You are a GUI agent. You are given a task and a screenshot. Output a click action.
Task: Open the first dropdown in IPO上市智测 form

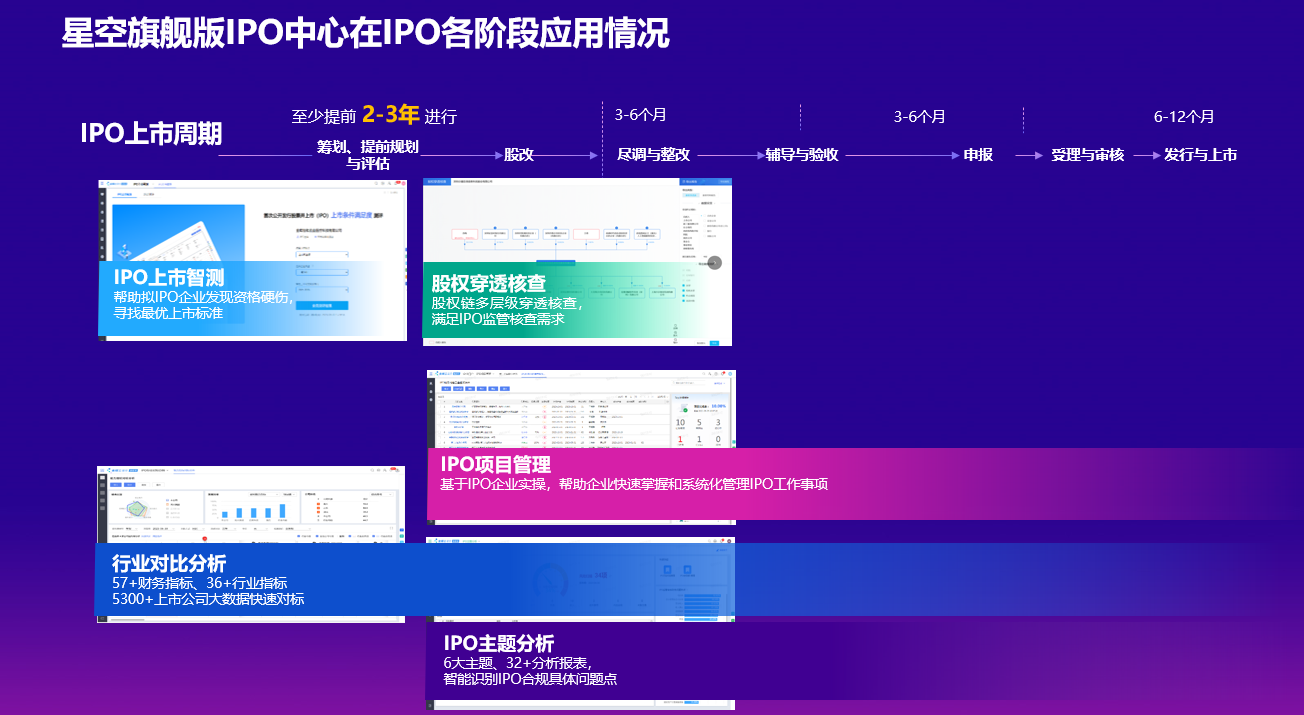(x=322, y=255)
